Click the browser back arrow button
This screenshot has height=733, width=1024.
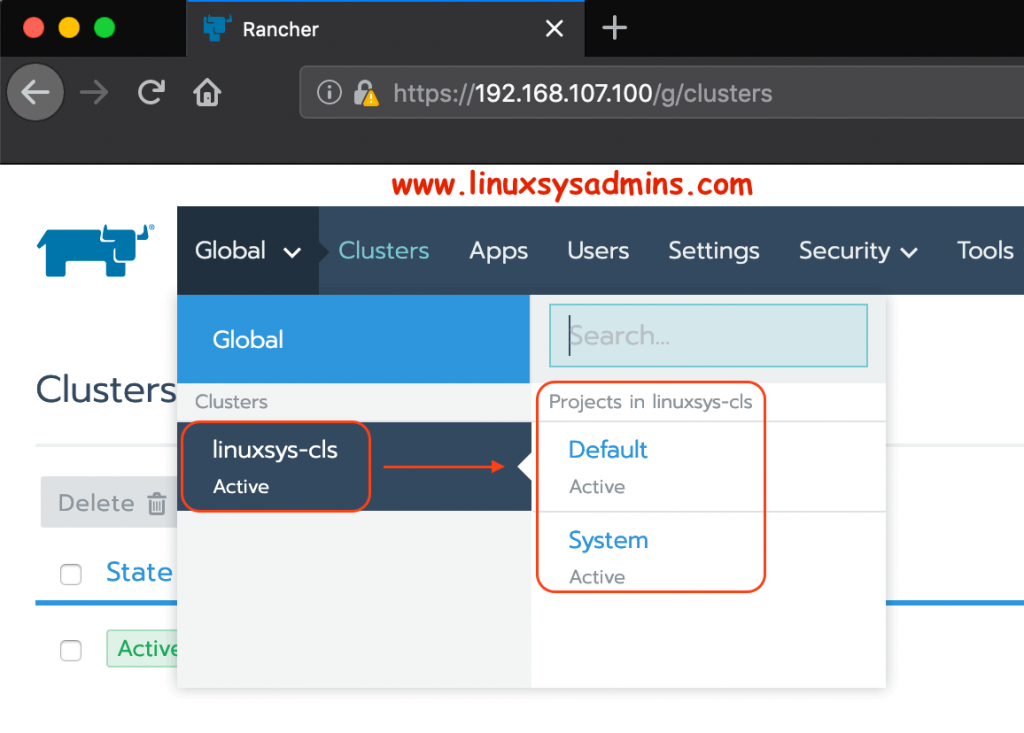(x=35, y=92)
